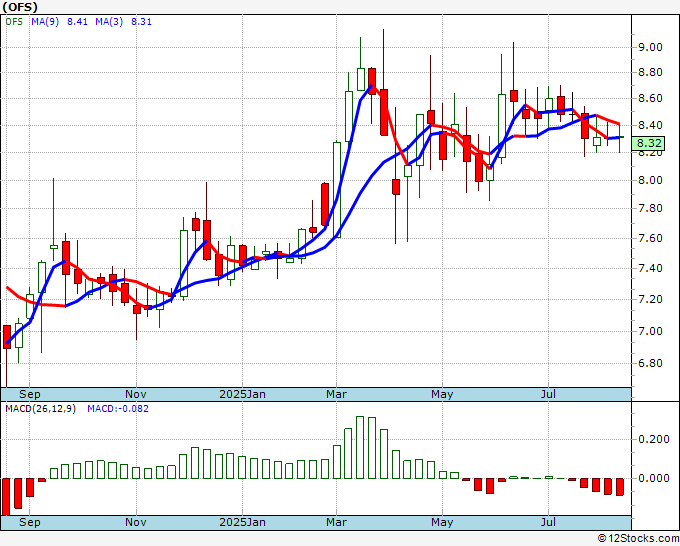Viewport: 680px width, 546px height.
Task: Click the 0.200 MACD axis label
Action: click(x=654, y=439)
